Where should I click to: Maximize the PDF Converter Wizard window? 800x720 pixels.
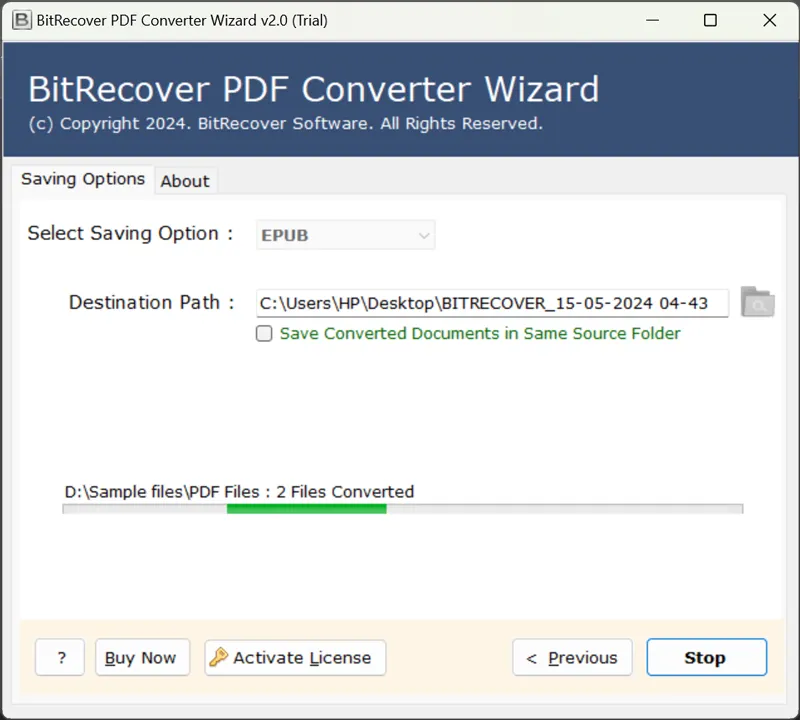coord(710,20)
